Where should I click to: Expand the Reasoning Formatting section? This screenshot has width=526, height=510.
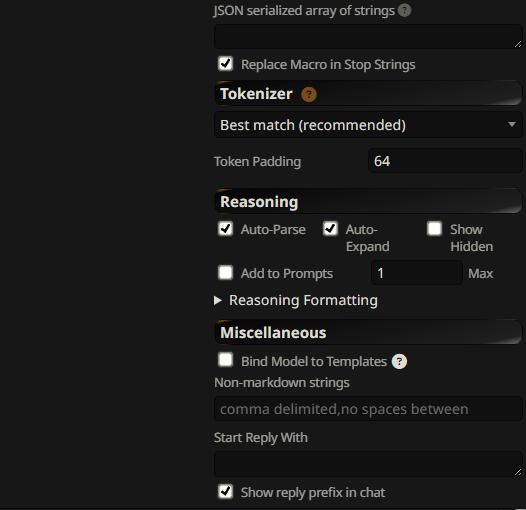pos(296,300)
